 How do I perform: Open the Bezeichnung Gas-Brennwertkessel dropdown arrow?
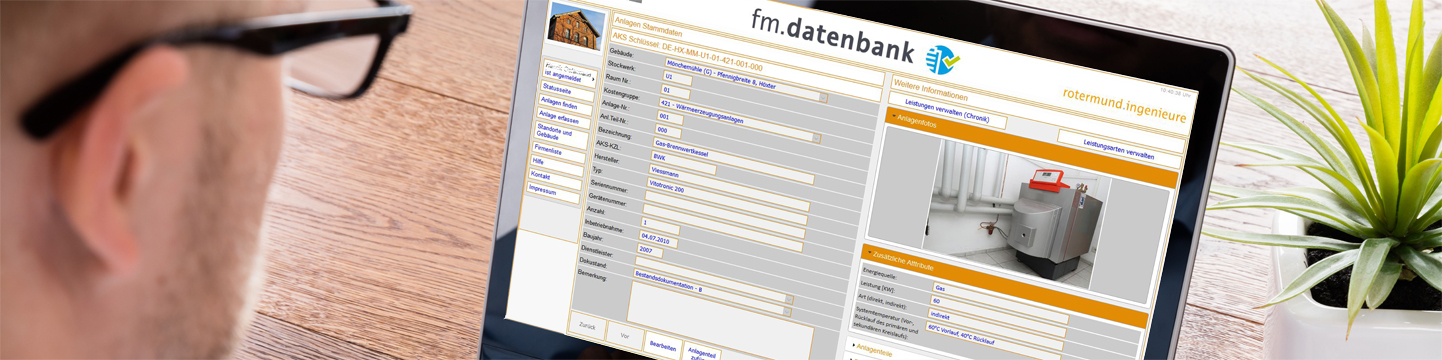pyautogui.click(x=816, y=138)
